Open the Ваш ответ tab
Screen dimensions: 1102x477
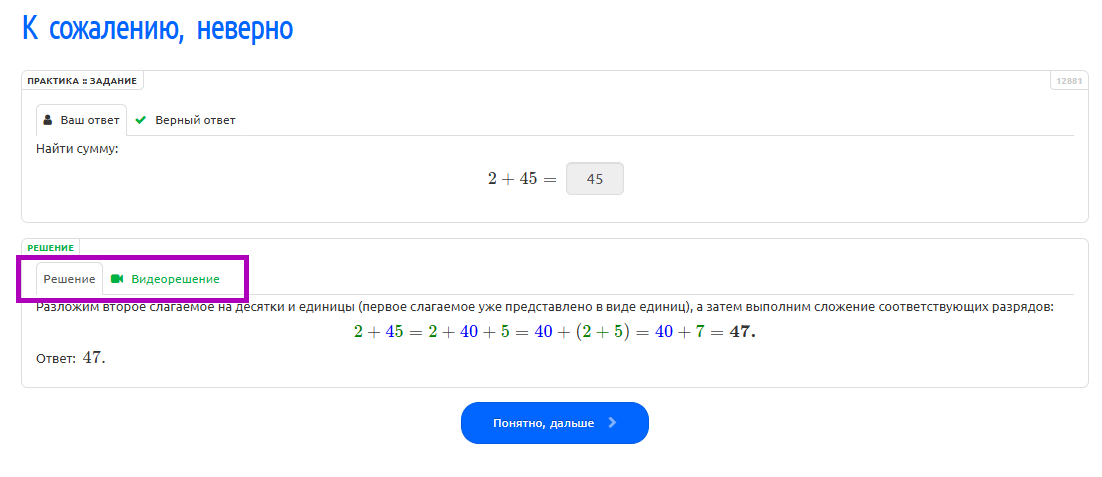[82, 120]
